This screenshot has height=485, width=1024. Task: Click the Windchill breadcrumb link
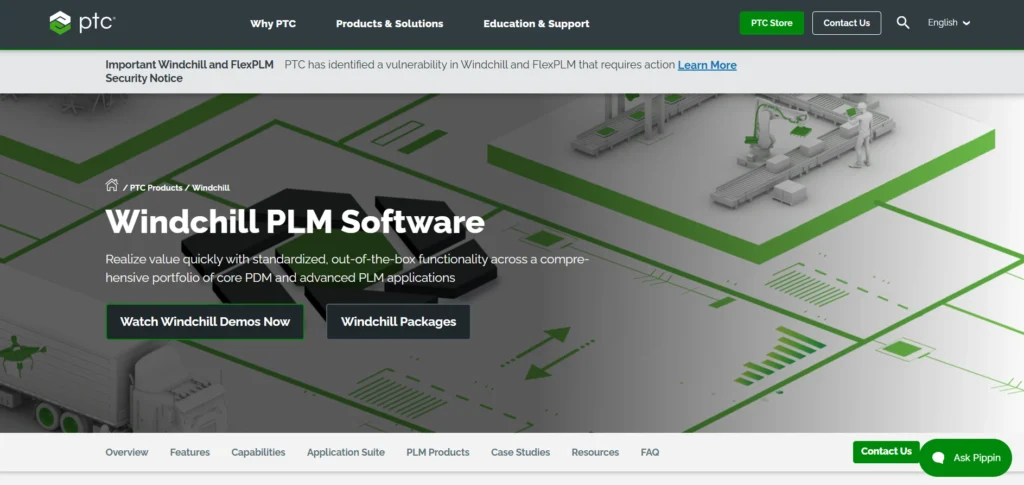tap(211, 188)
